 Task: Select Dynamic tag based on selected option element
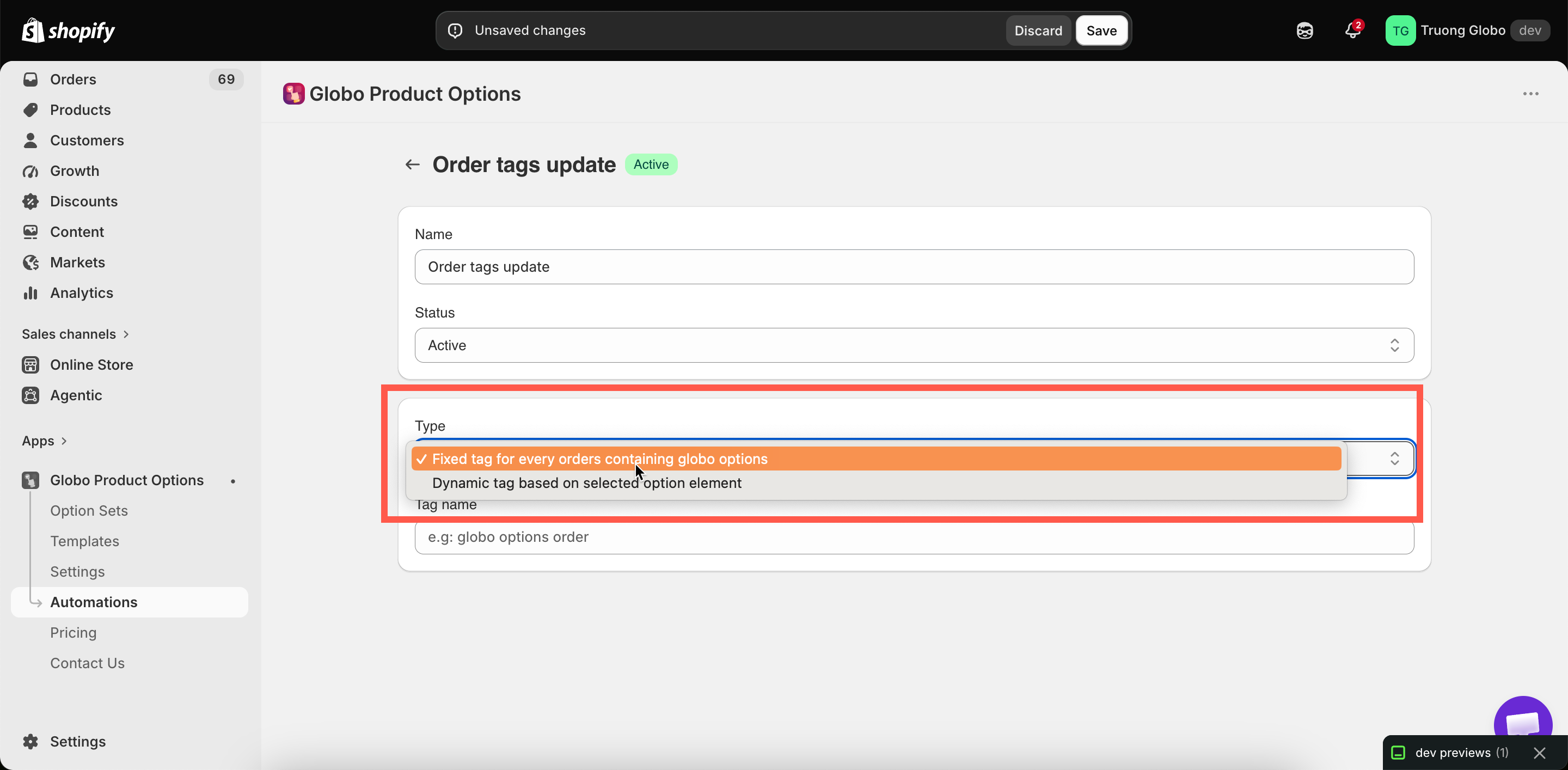coord(876,482)
